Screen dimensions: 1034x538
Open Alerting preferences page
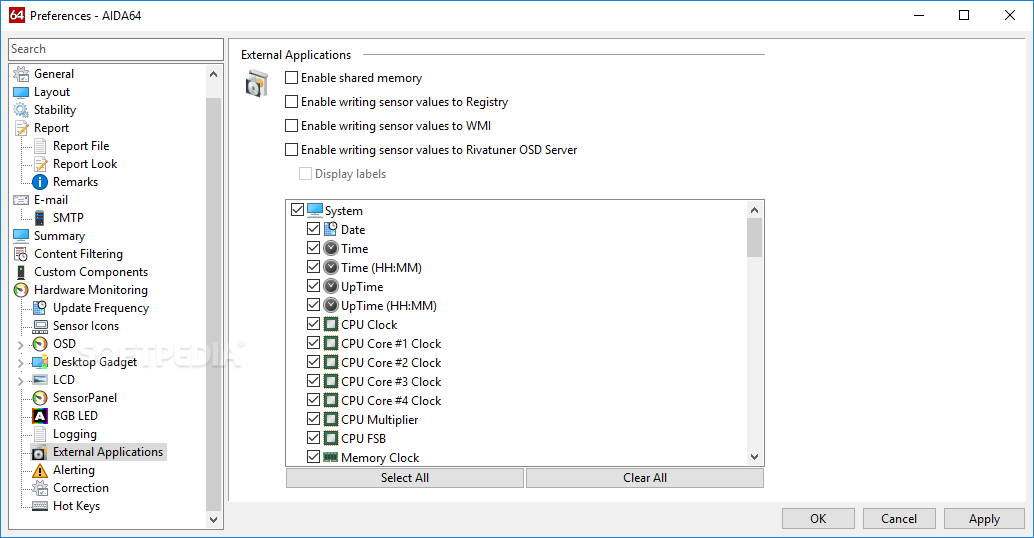[x=74, y=470]
